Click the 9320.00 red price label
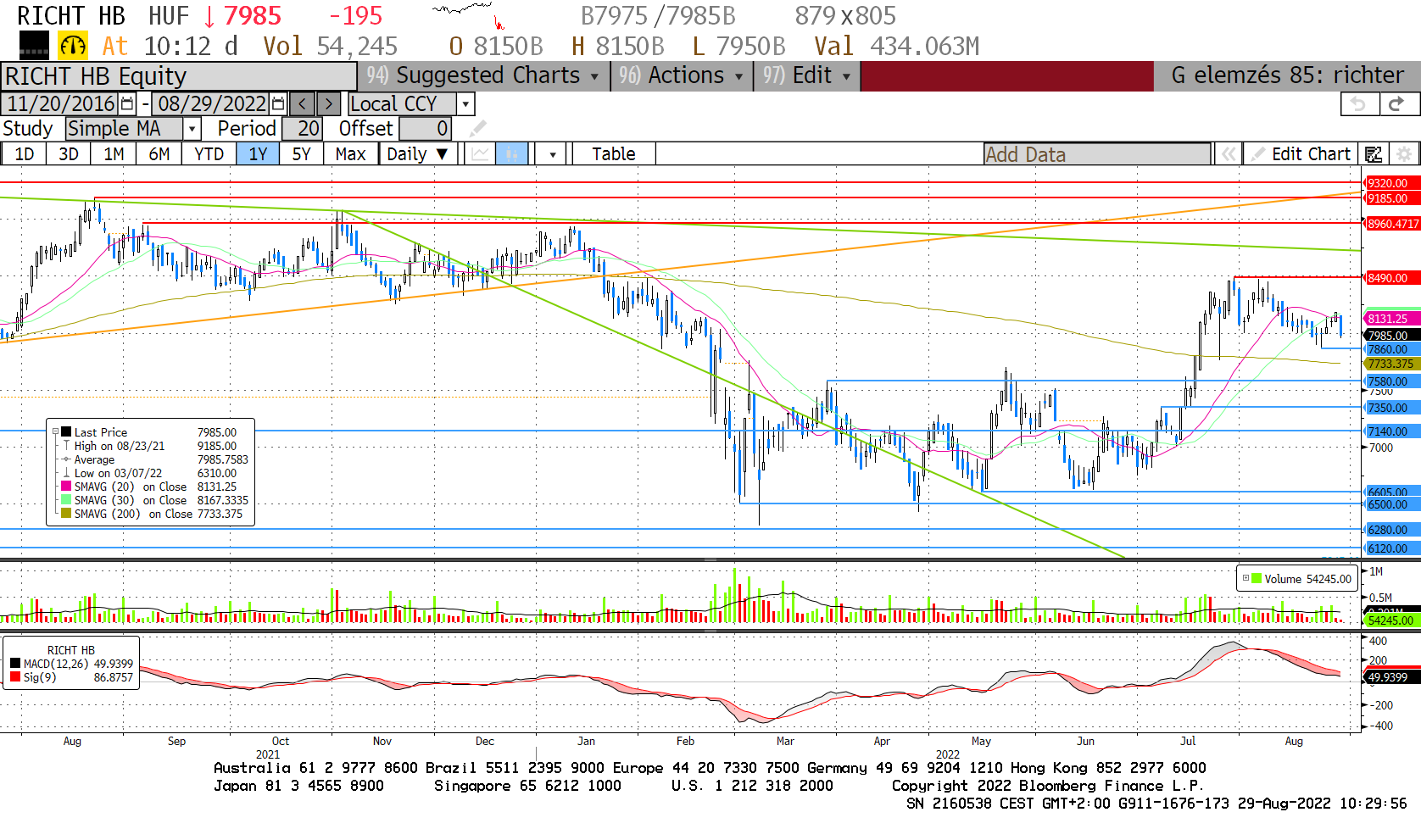1421x840 pixels. point(1390,183)
